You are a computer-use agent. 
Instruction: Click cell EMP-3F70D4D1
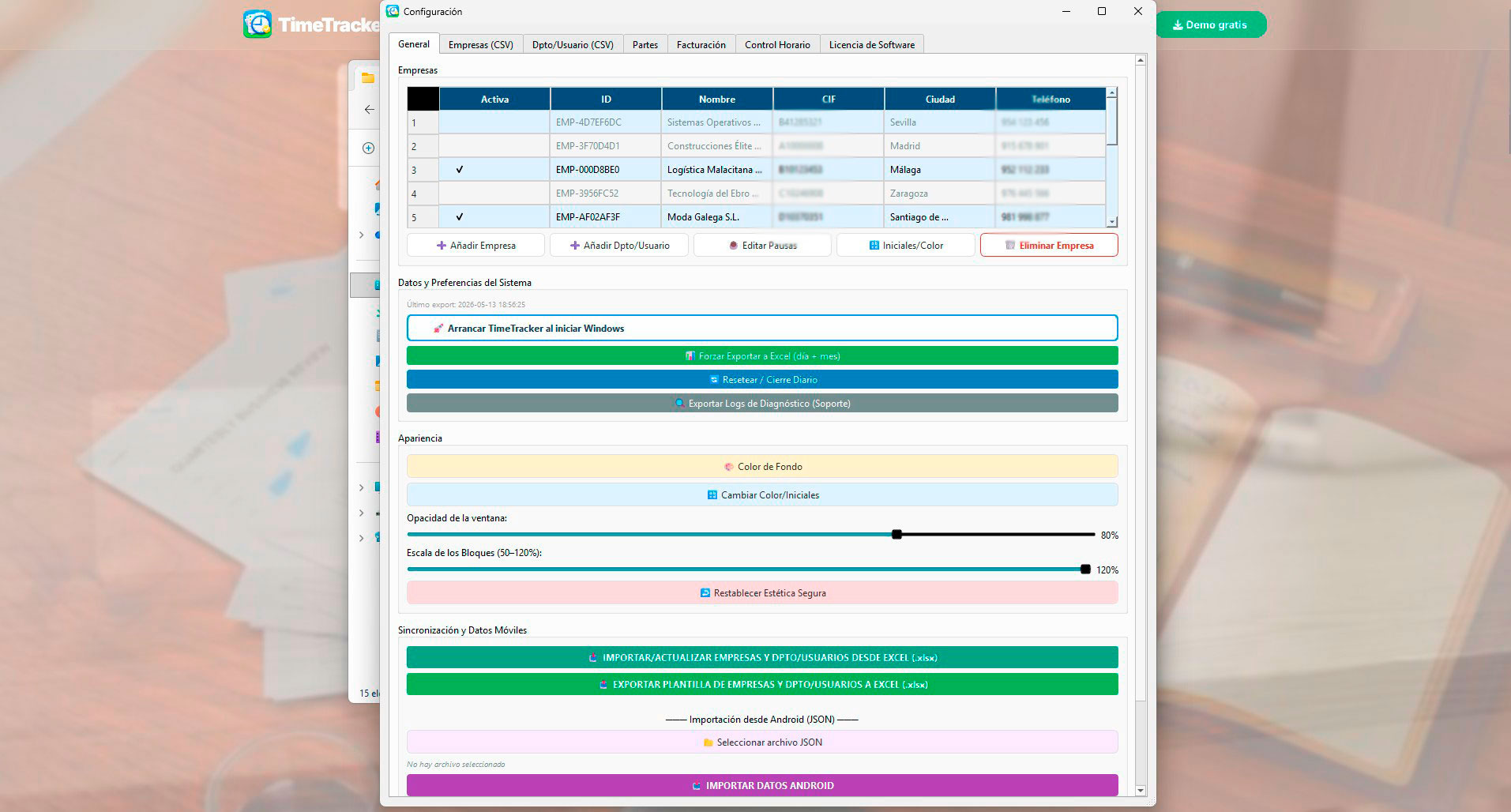click(606, 146)
